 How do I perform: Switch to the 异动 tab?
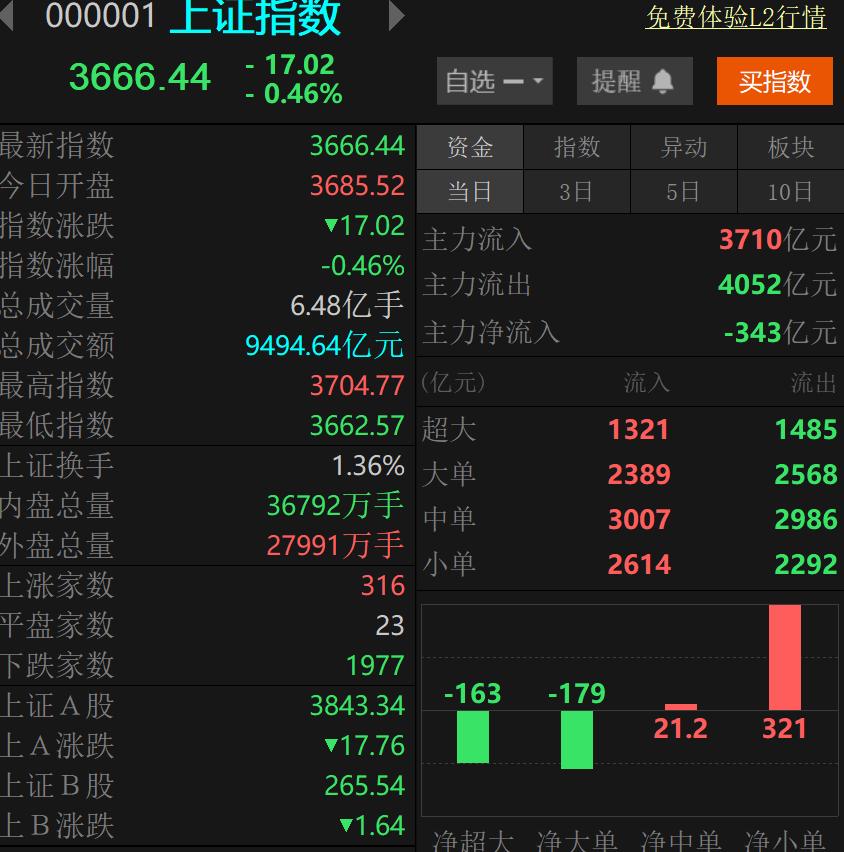tap(684, 147)
